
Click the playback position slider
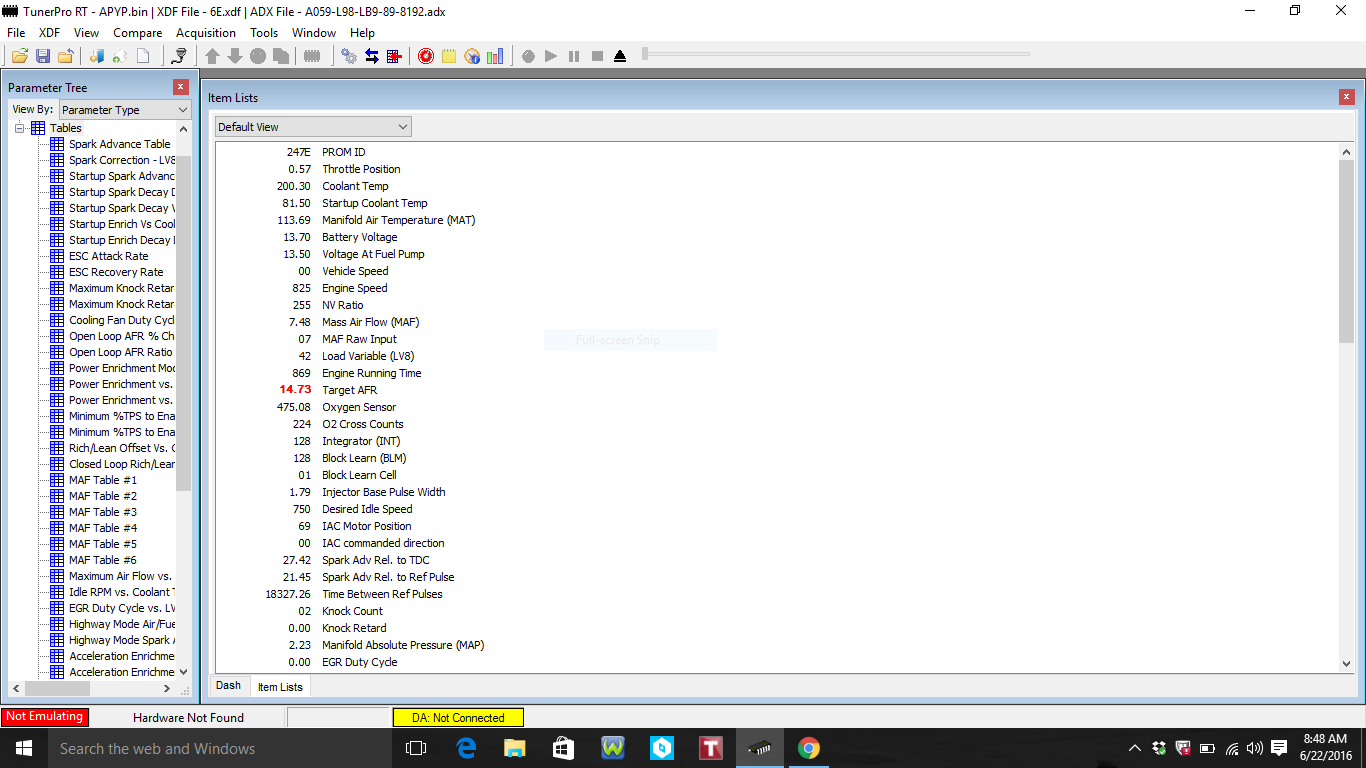coord(646,53)
